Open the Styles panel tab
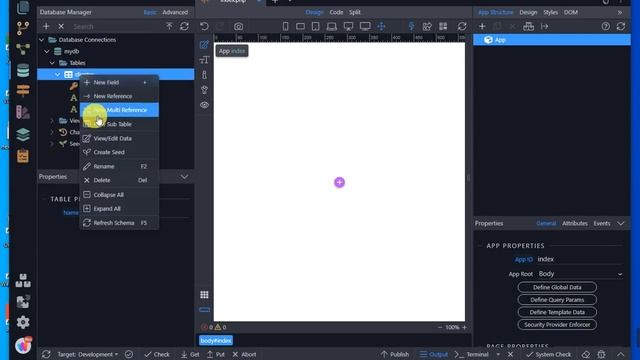 click(550, 12)
